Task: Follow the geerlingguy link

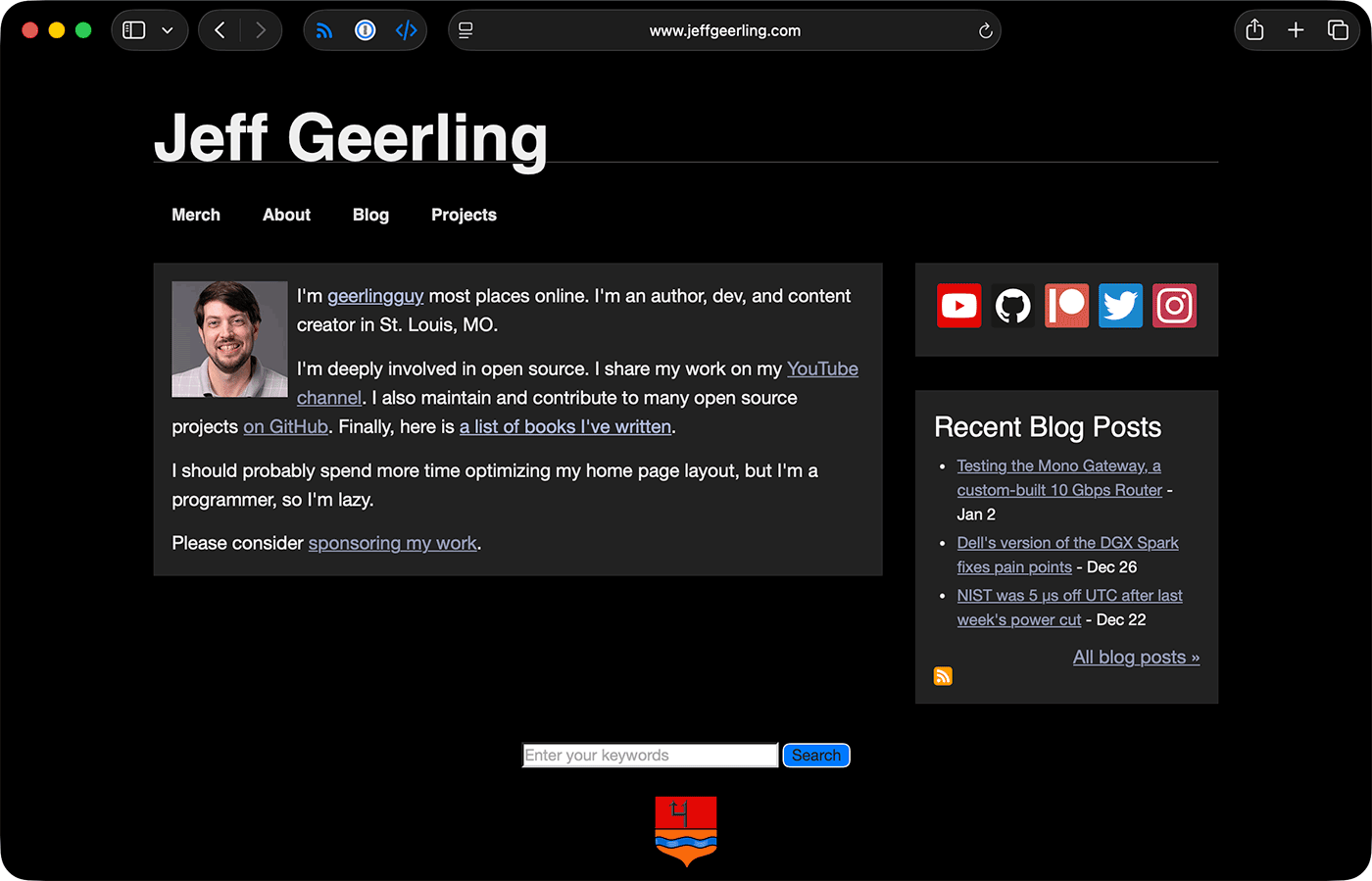Action: pyautogui.click(x=375, y=296)
